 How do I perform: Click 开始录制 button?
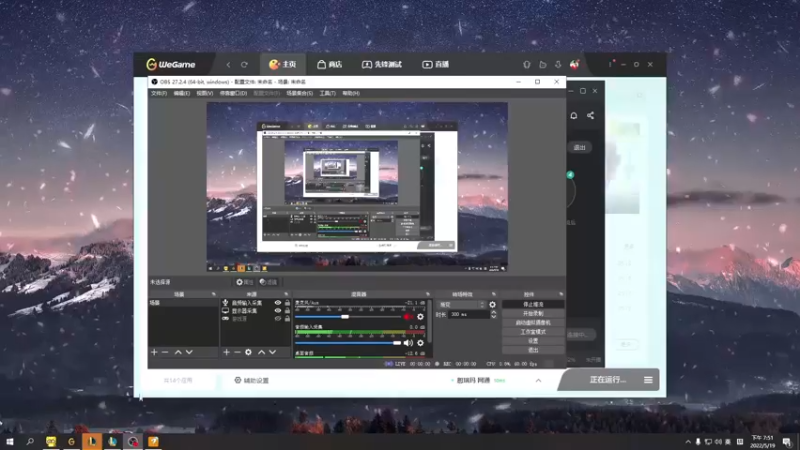pos(533,313)
